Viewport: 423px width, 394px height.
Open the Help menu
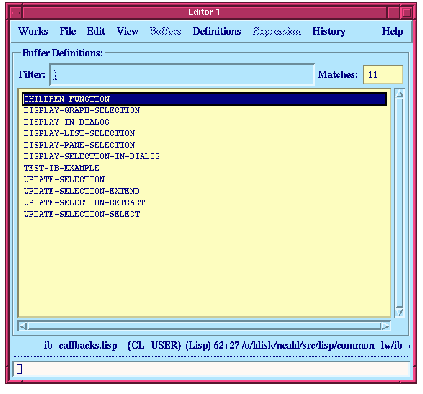(x=392, y=31)
